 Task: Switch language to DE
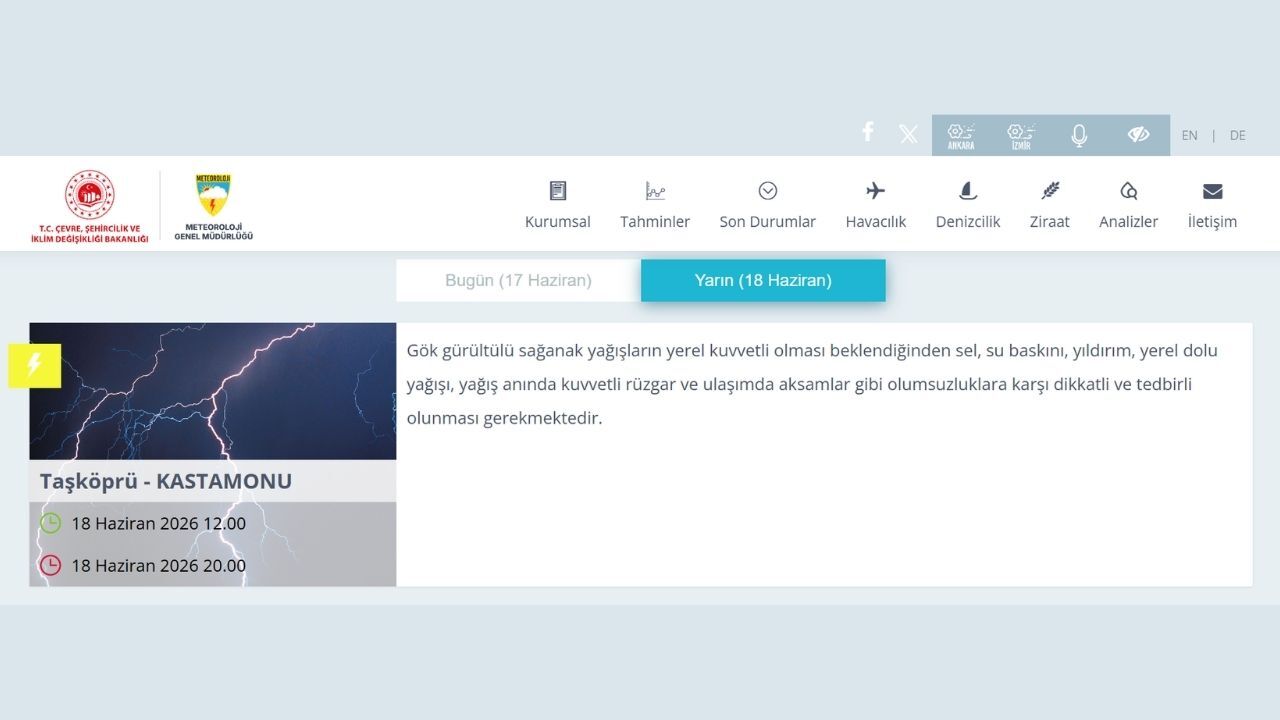(x=1238, y=135)
